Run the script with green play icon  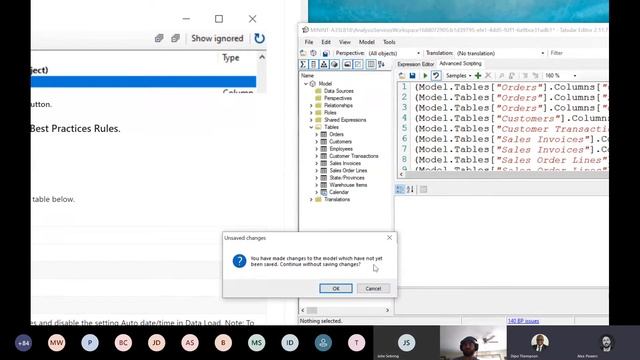coord(425,76)
